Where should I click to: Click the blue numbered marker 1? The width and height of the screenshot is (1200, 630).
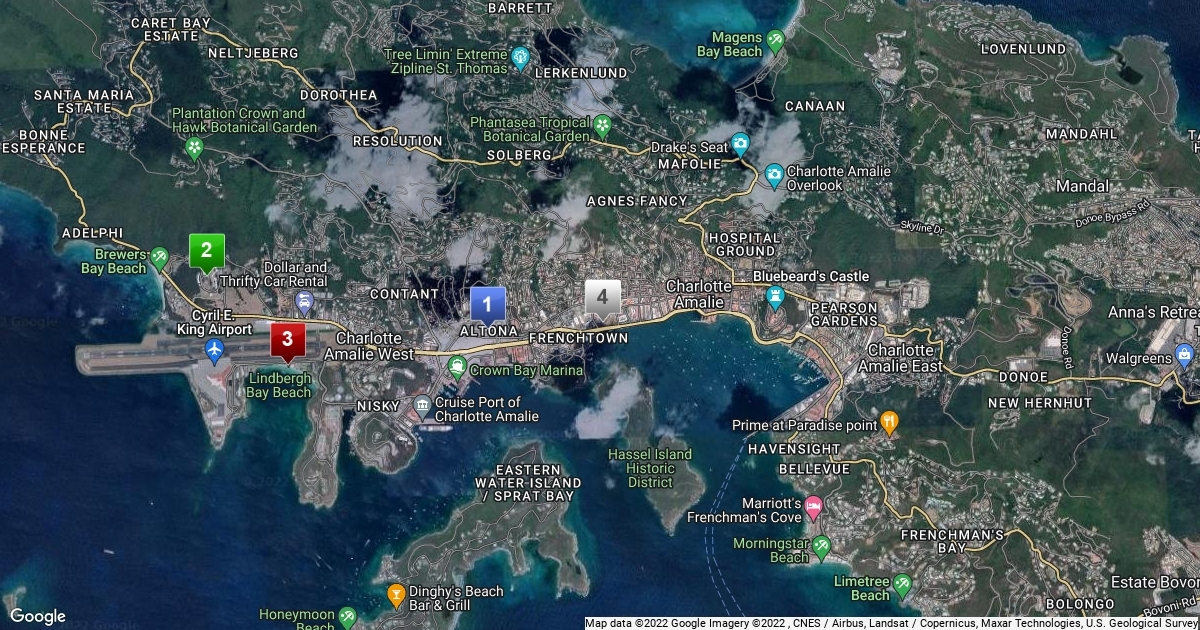coord(488,303)
